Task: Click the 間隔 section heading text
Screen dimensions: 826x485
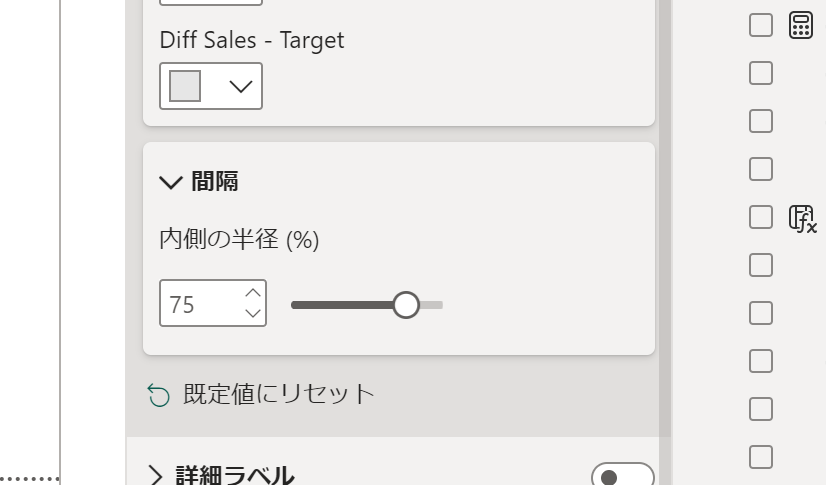Action: click(214, 182)
